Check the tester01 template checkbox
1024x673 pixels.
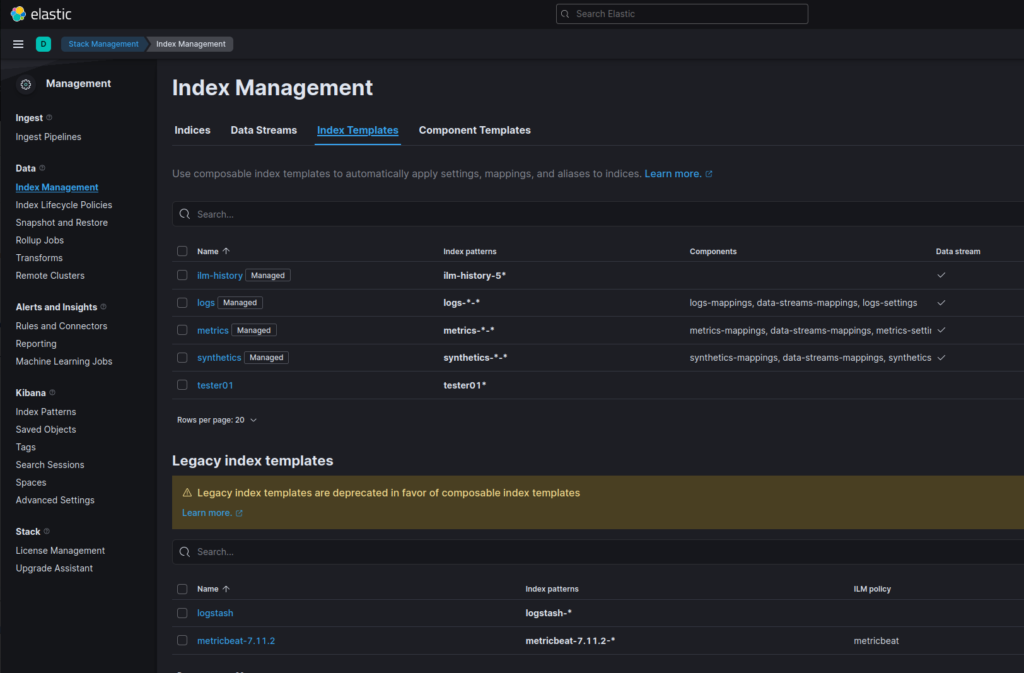[x=182, y=385]
